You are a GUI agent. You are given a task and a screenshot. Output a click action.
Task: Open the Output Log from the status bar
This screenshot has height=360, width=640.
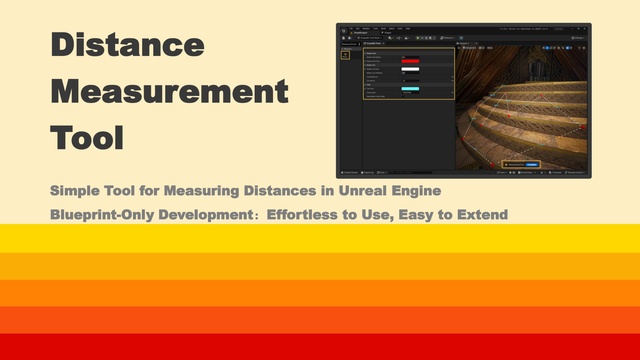(x=367, y=173)
